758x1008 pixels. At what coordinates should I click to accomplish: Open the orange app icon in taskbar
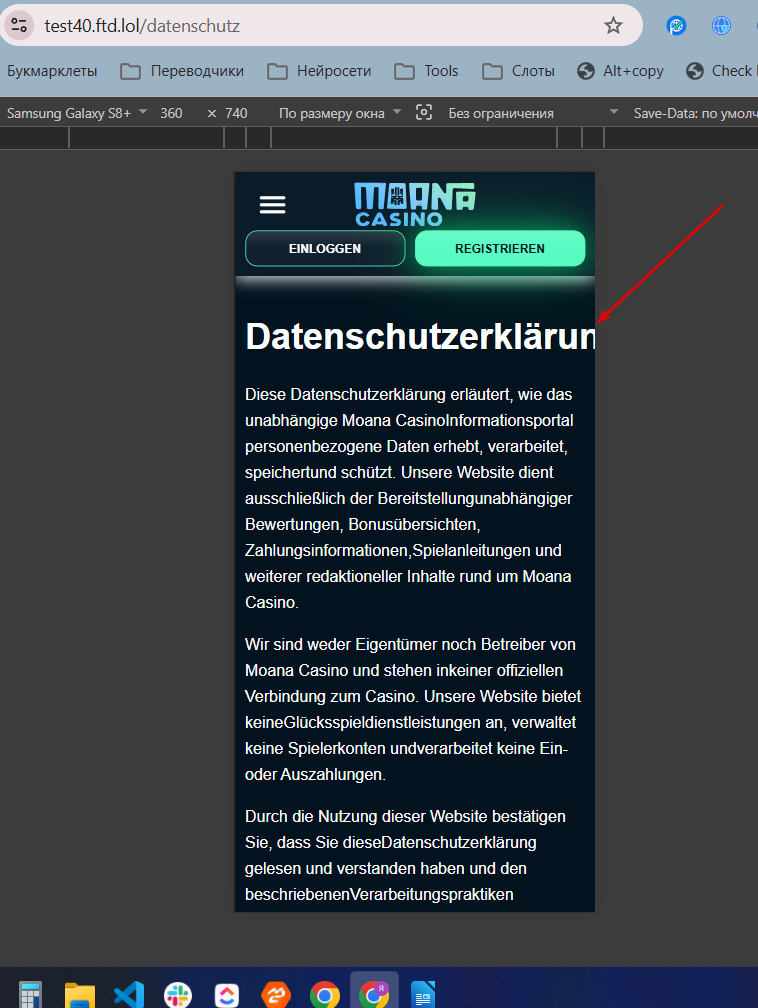pos(276,994)
